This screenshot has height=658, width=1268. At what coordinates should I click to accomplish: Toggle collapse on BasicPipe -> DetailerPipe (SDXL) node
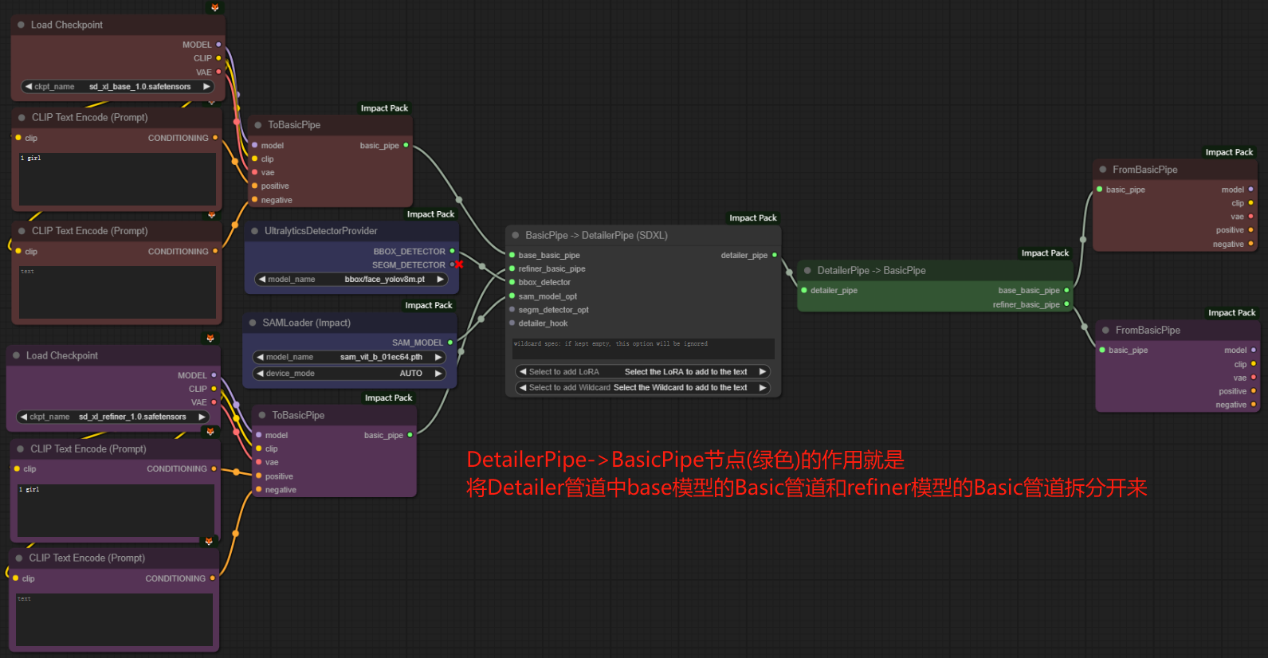pos(516,235)
